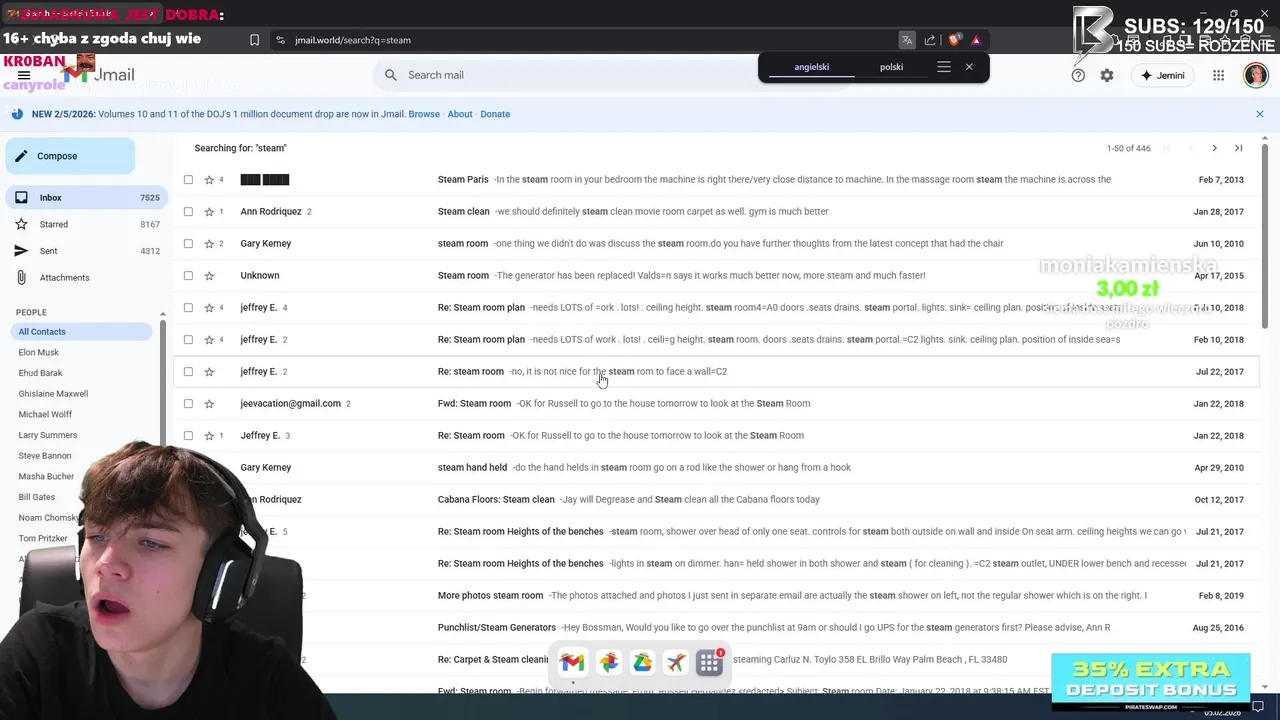Star the Unknown sender Steam room email
Image resolution: width=1280 pixels, height=720 pixels.
click(209, 276)
